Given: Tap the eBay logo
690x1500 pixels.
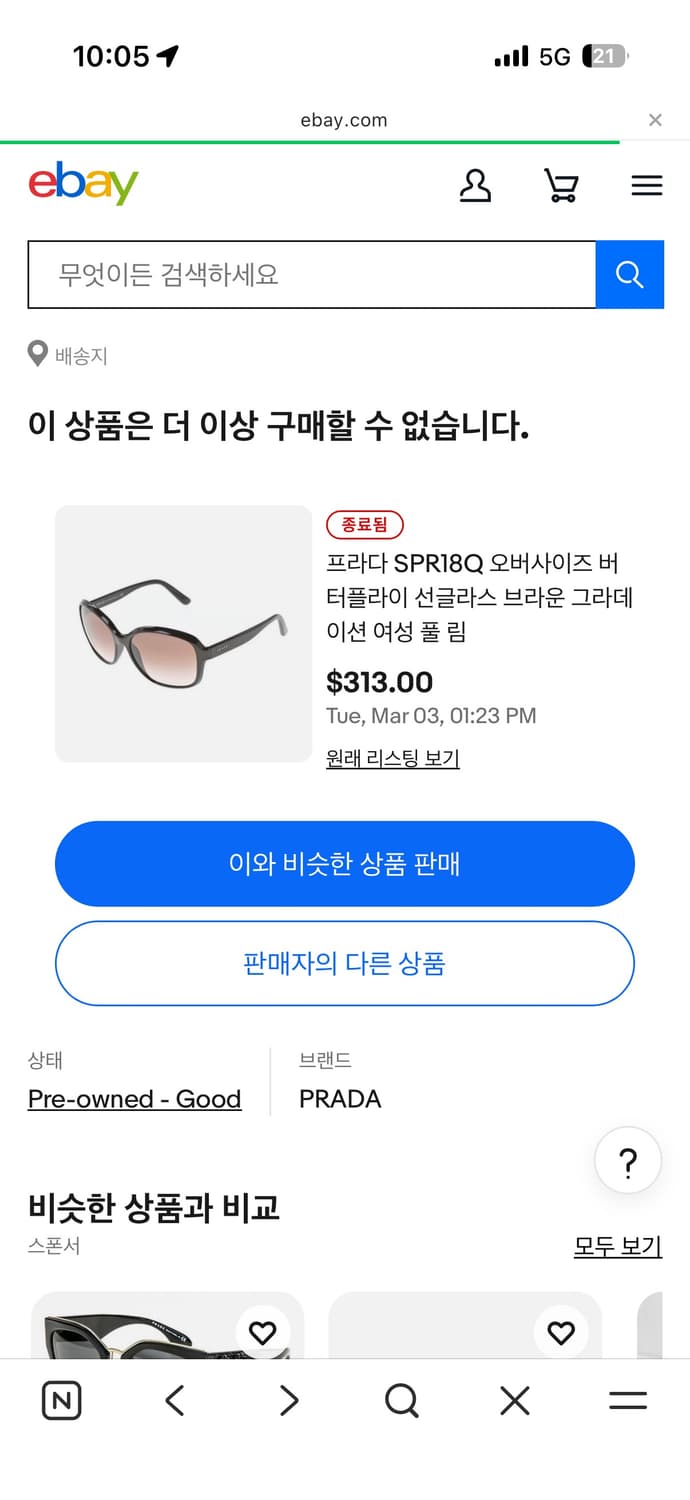Looking at the screenshot, I should pyautogui.click(x=83, y=185).
